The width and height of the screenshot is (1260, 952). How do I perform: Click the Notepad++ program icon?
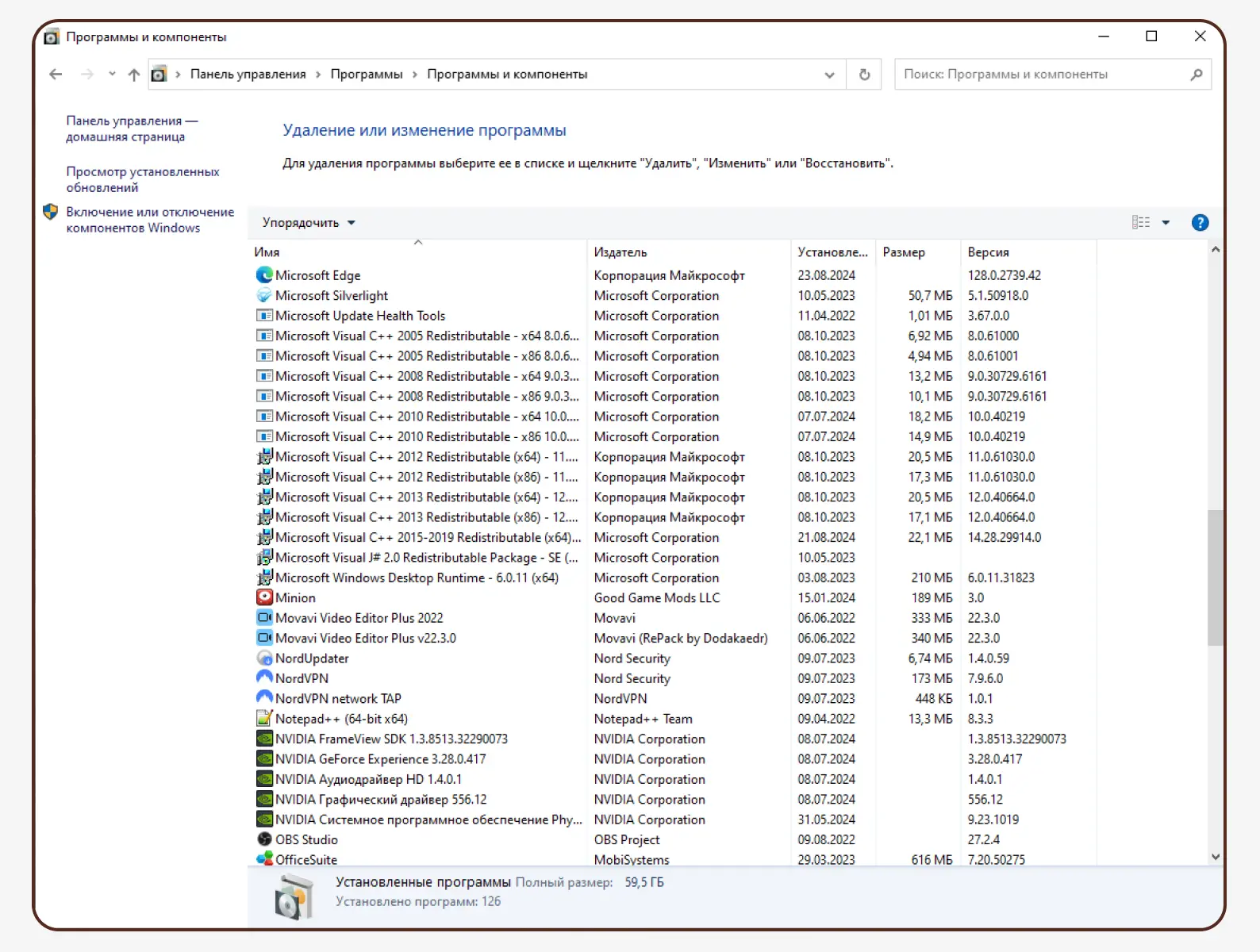[x=264, y=718]
